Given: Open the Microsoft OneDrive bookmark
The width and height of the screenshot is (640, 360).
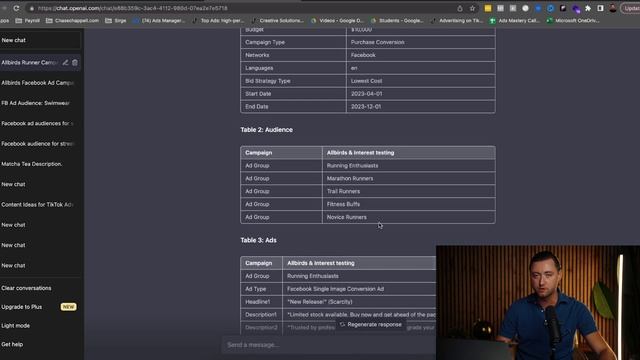Looking at the screenshot, I should [573, 20].
